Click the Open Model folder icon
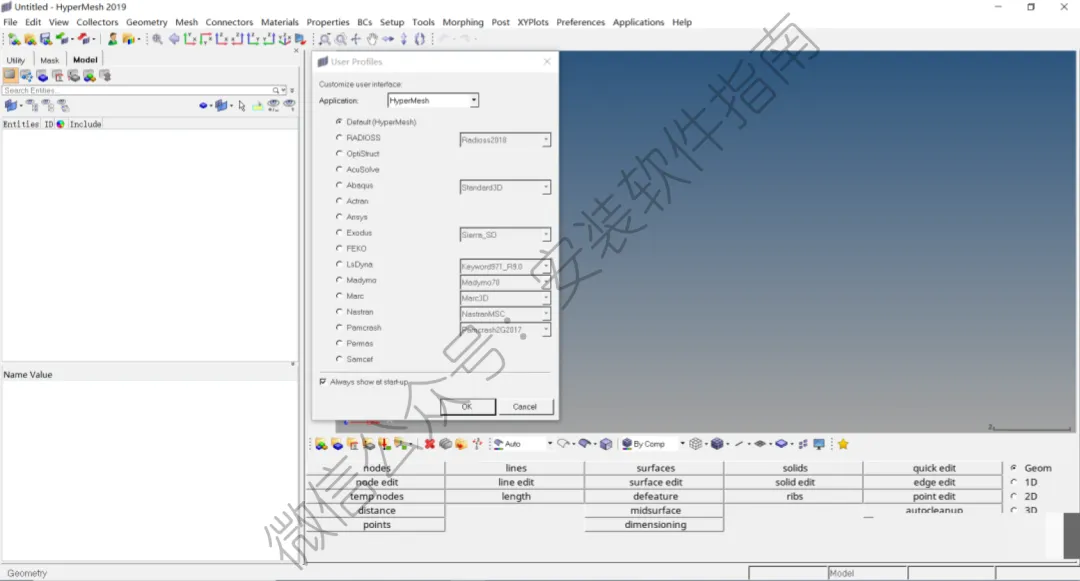 point(30,39)
